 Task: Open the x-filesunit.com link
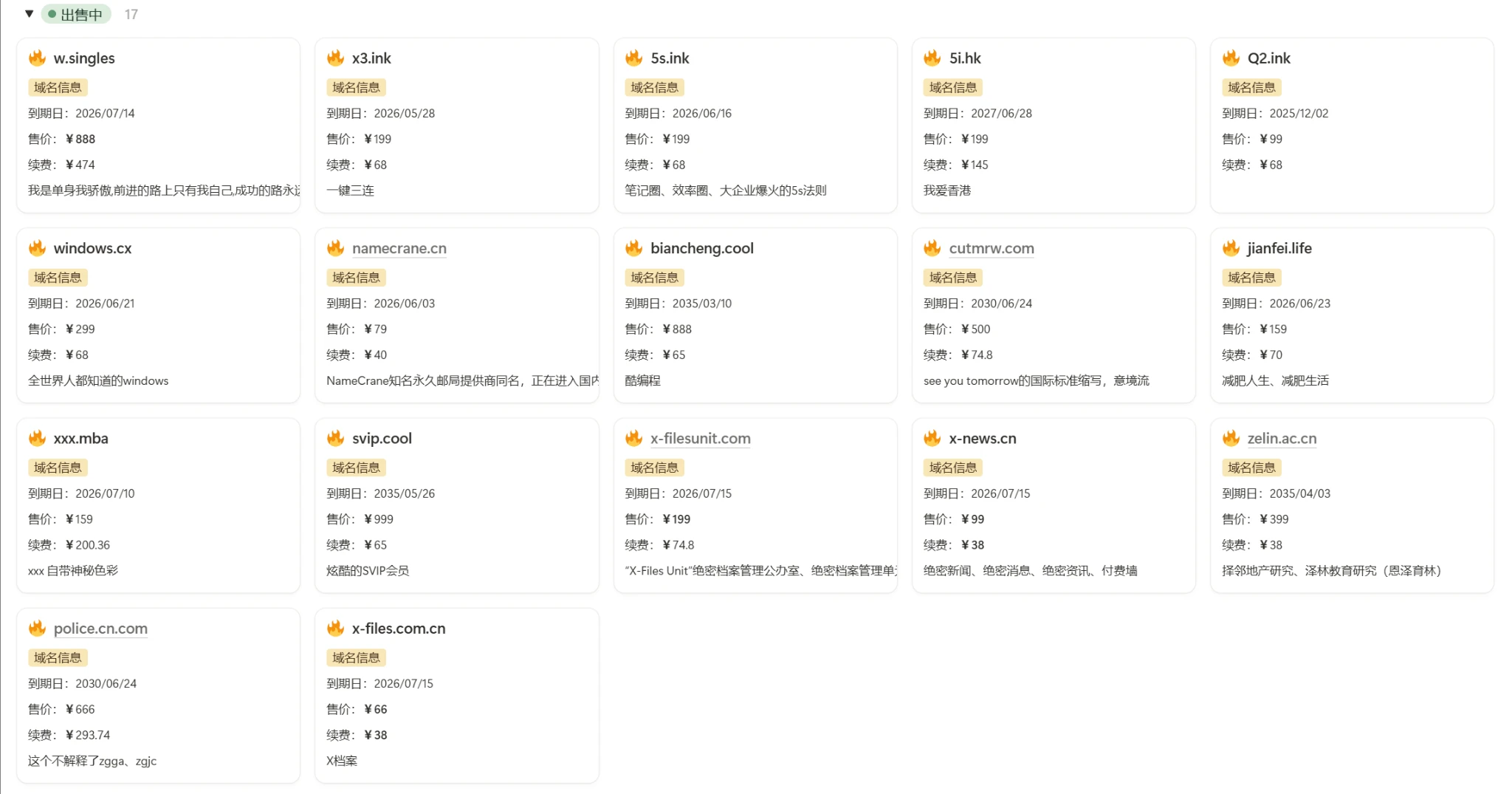[700, 439]
